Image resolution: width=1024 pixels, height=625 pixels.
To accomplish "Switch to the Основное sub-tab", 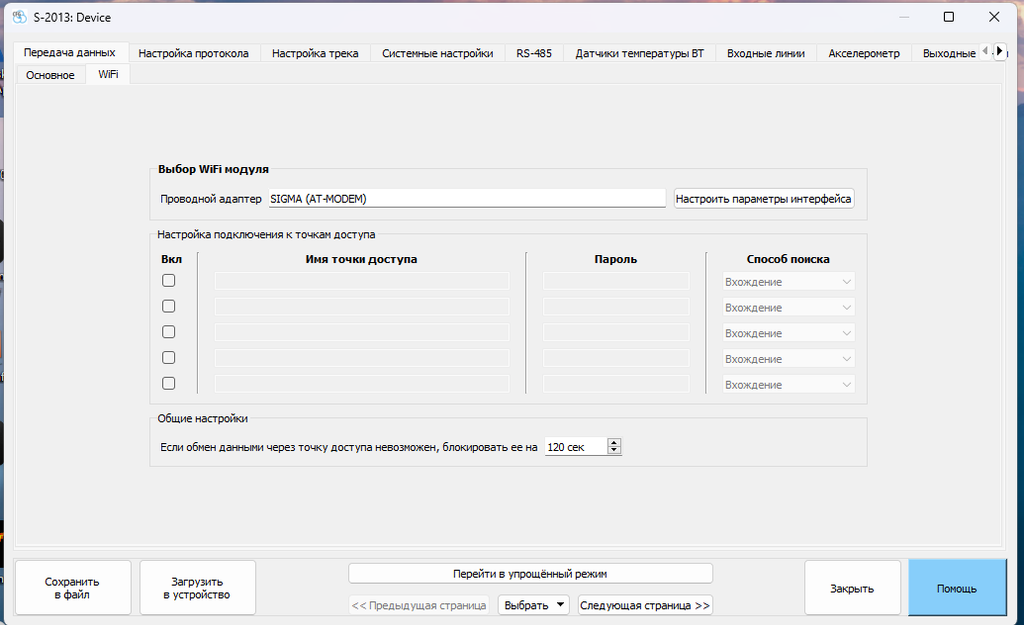I will pyautogui.click(x=50, y=74).
